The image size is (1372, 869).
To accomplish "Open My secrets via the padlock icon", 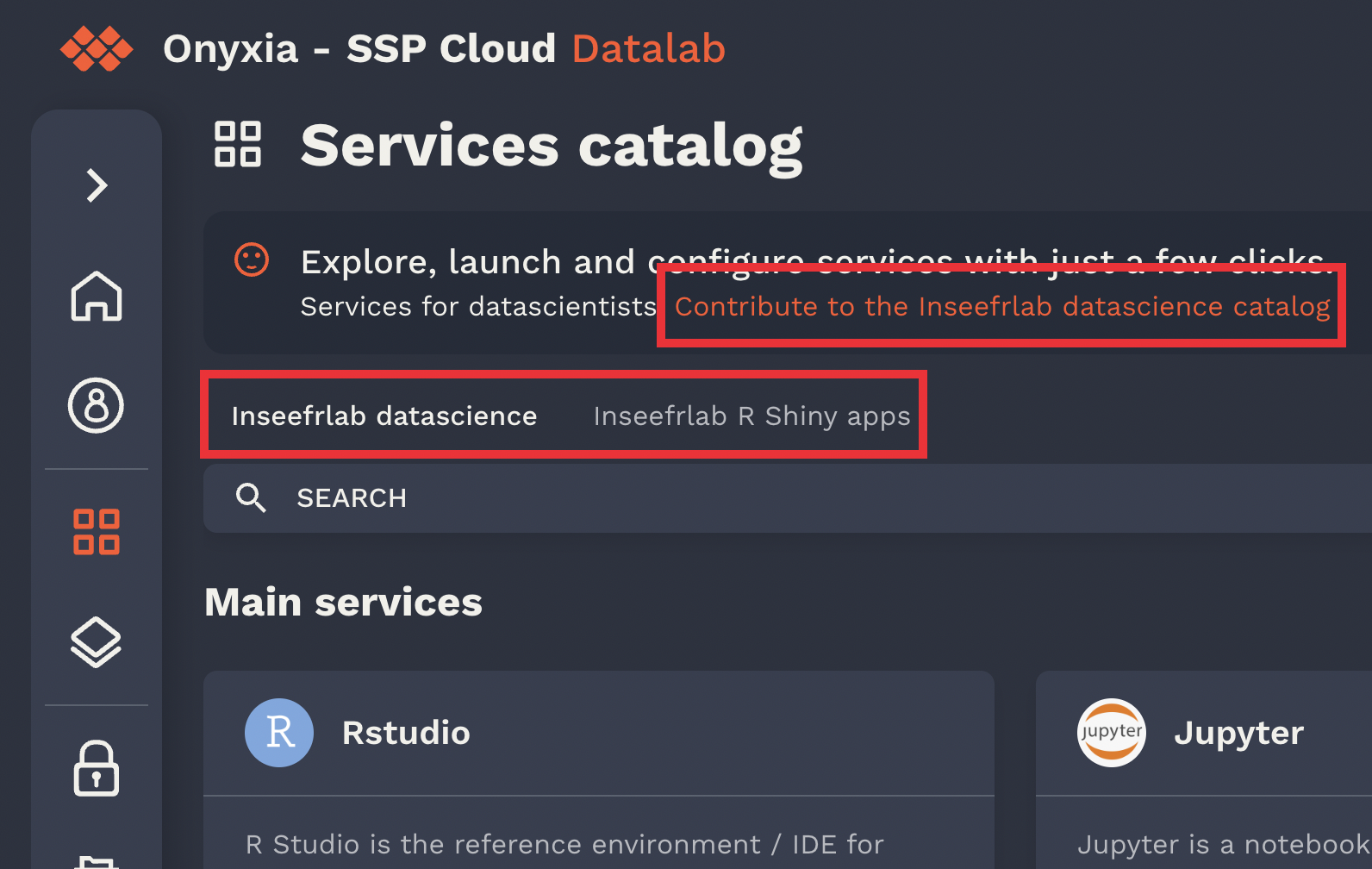I will click(97, 768).
